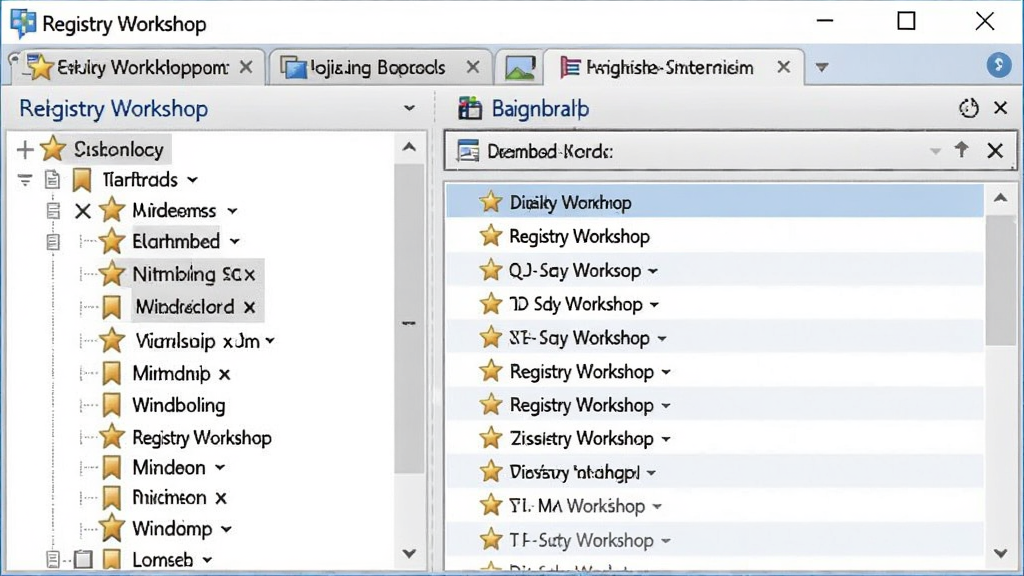This screenshot has width=1024, height=576.
Task: Click the star icon beside Wiamlsaip
Action: click(x=112, y=340)
